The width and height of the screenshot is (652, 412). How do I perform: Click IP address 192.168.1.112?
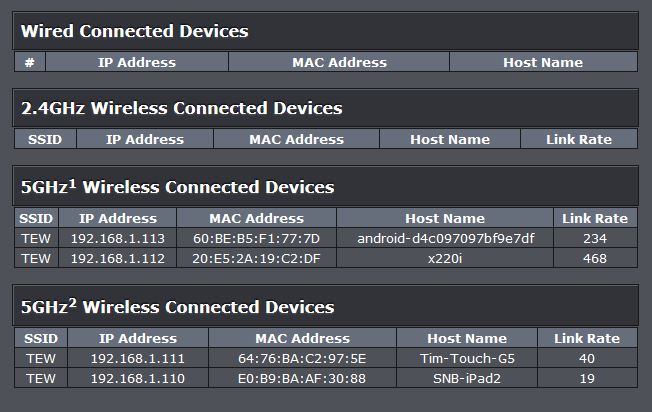[118, 259]
